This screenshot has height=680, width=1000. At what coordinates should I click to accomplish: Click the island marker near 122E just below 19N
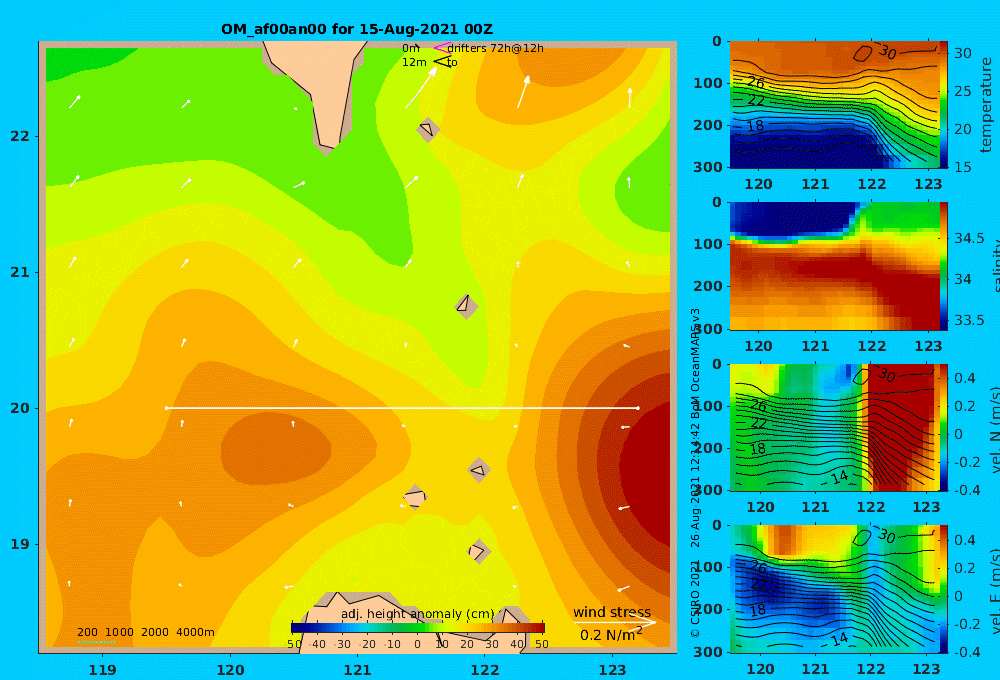pos(478,551)
